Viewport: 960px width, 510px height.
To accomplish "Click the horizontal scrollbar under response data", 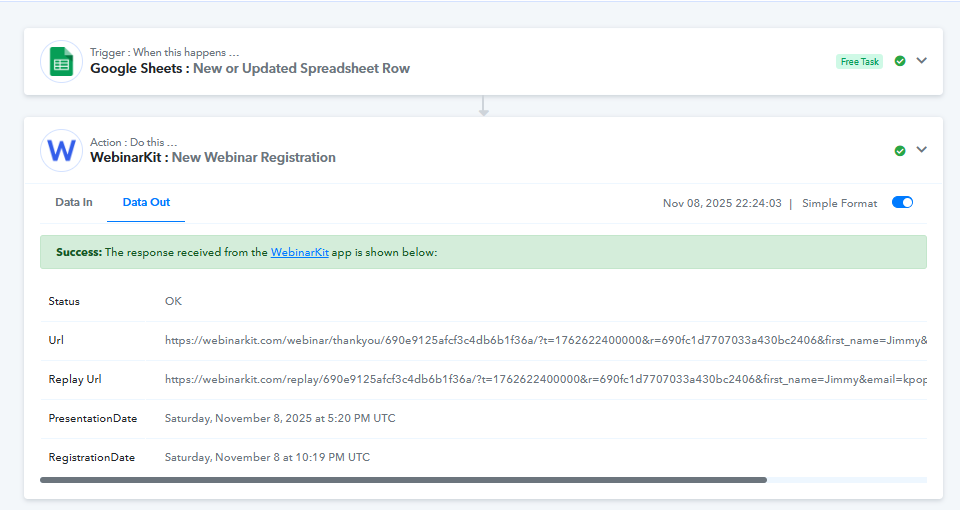I will [403, 480].
